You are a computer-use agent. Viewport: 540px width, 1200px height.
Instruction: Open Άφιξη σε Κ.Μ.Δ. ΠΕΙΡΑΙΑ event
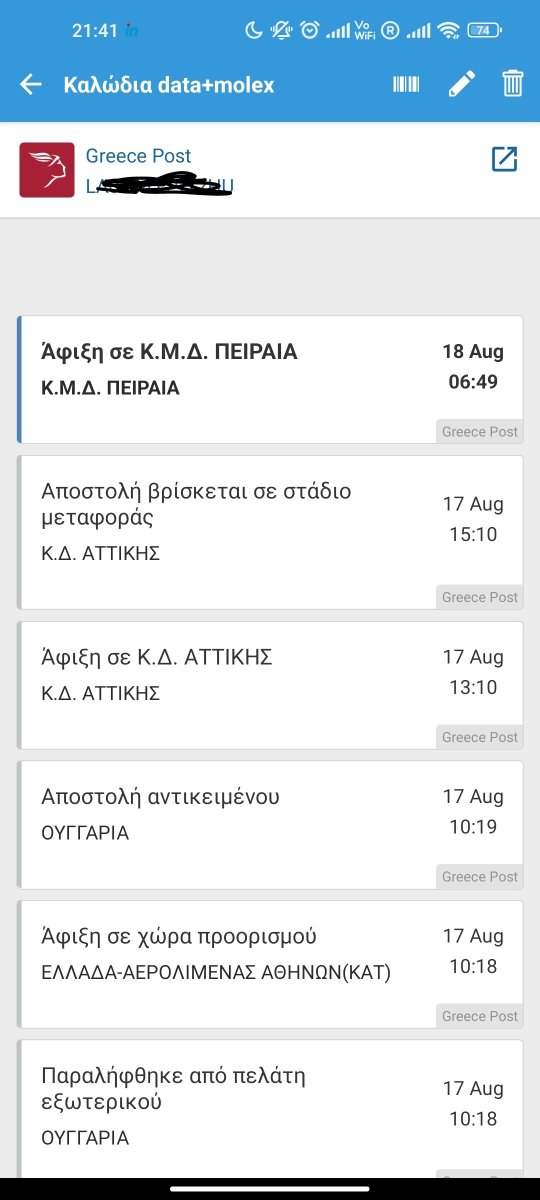coord(270,379)
